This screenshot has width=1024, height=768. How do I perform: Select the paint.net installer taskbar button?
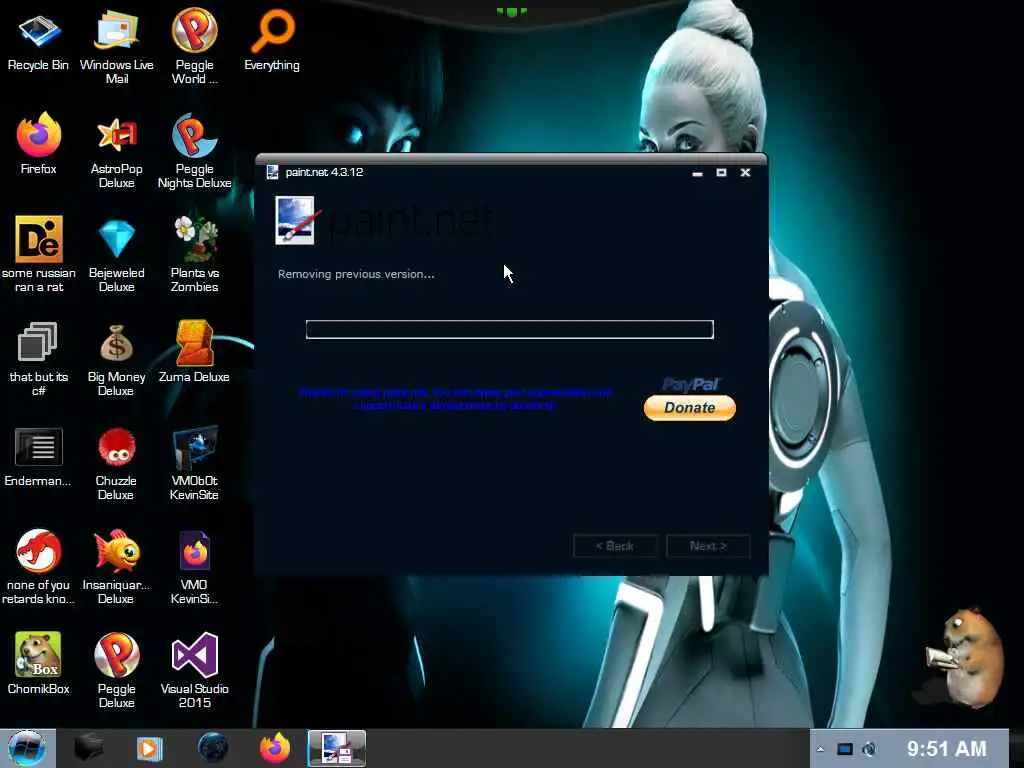tap(337, 748)
